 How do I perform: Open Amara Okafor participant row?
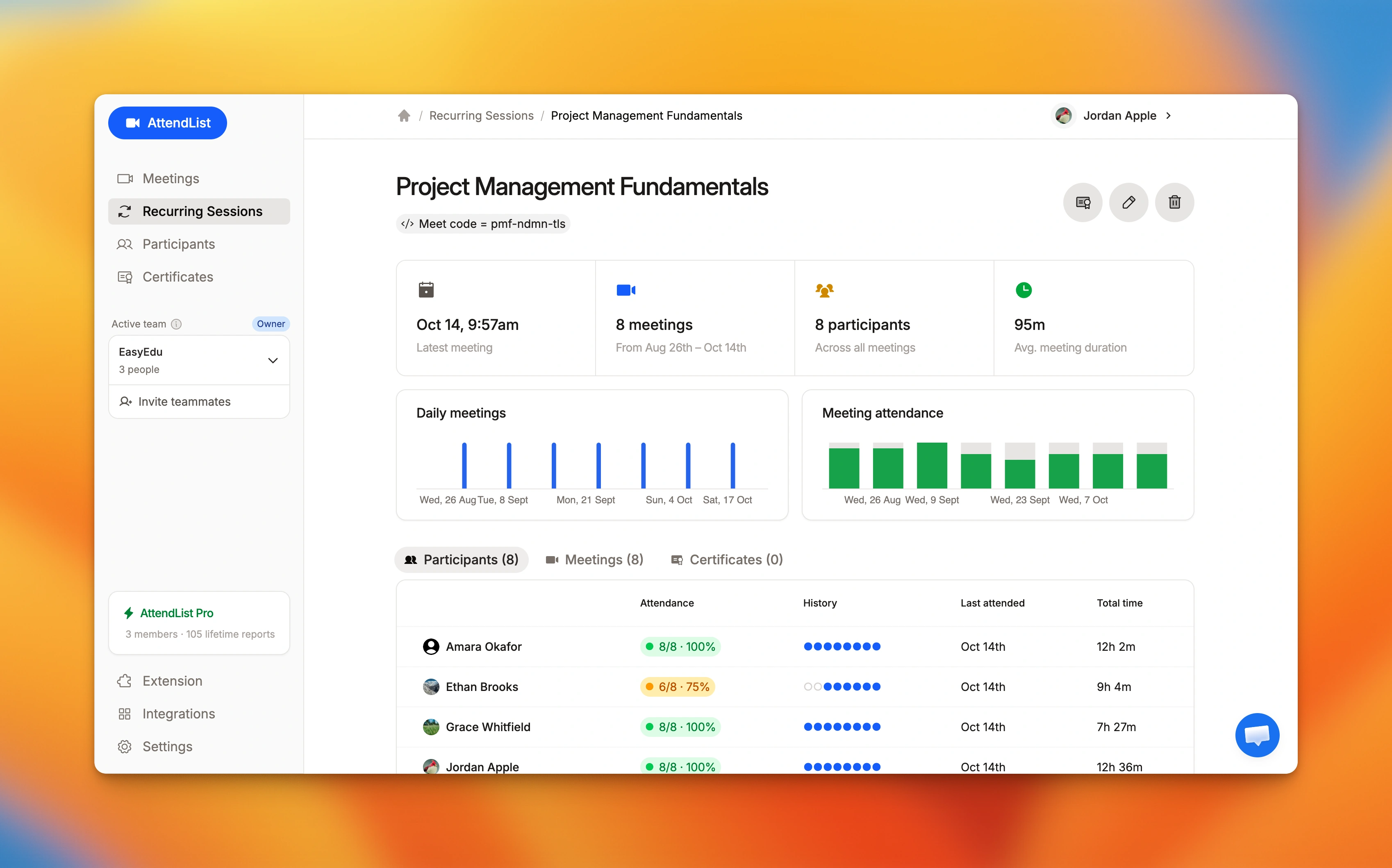[x=795, y=646]
